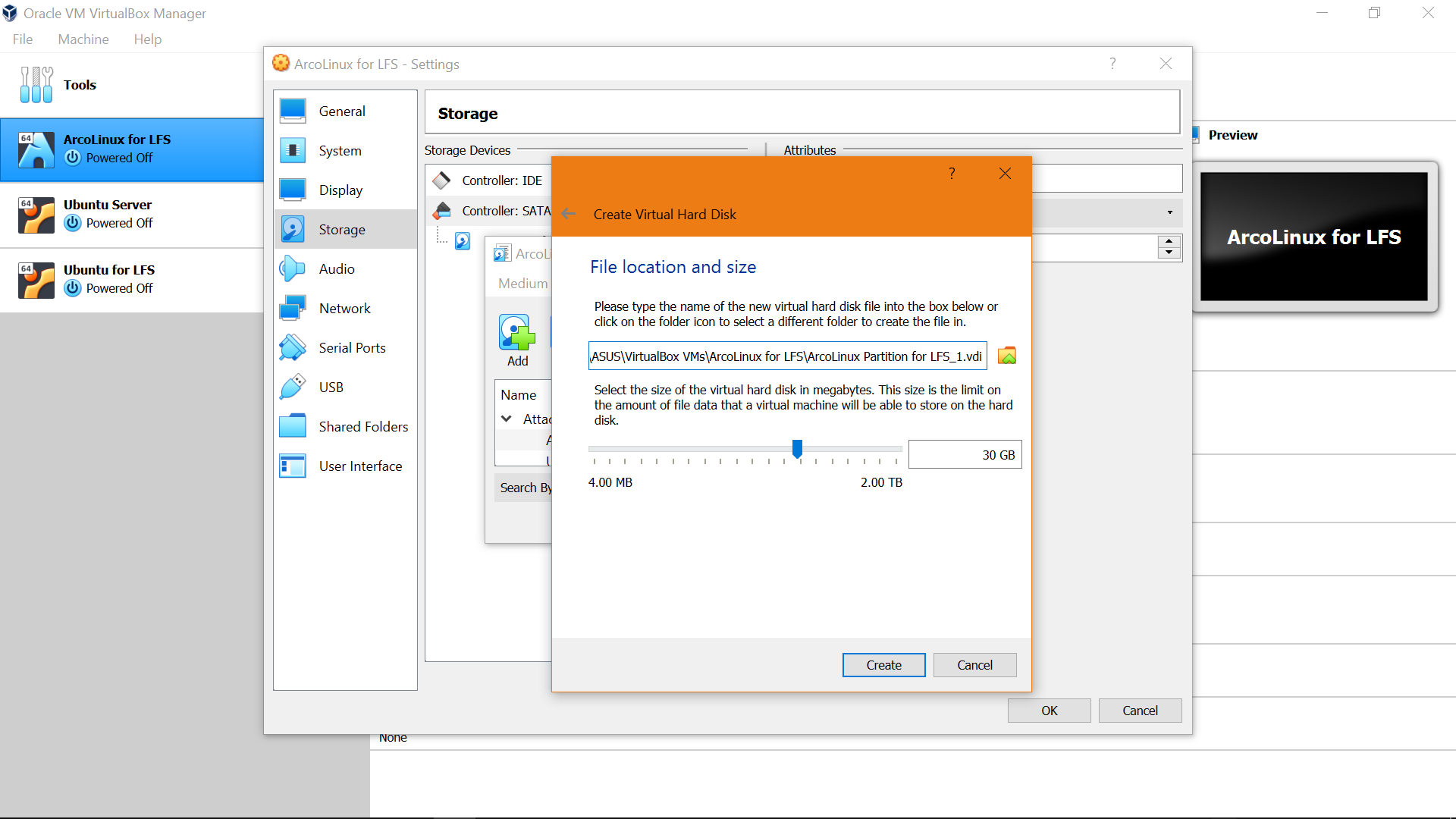Open Network settings category

345,309
